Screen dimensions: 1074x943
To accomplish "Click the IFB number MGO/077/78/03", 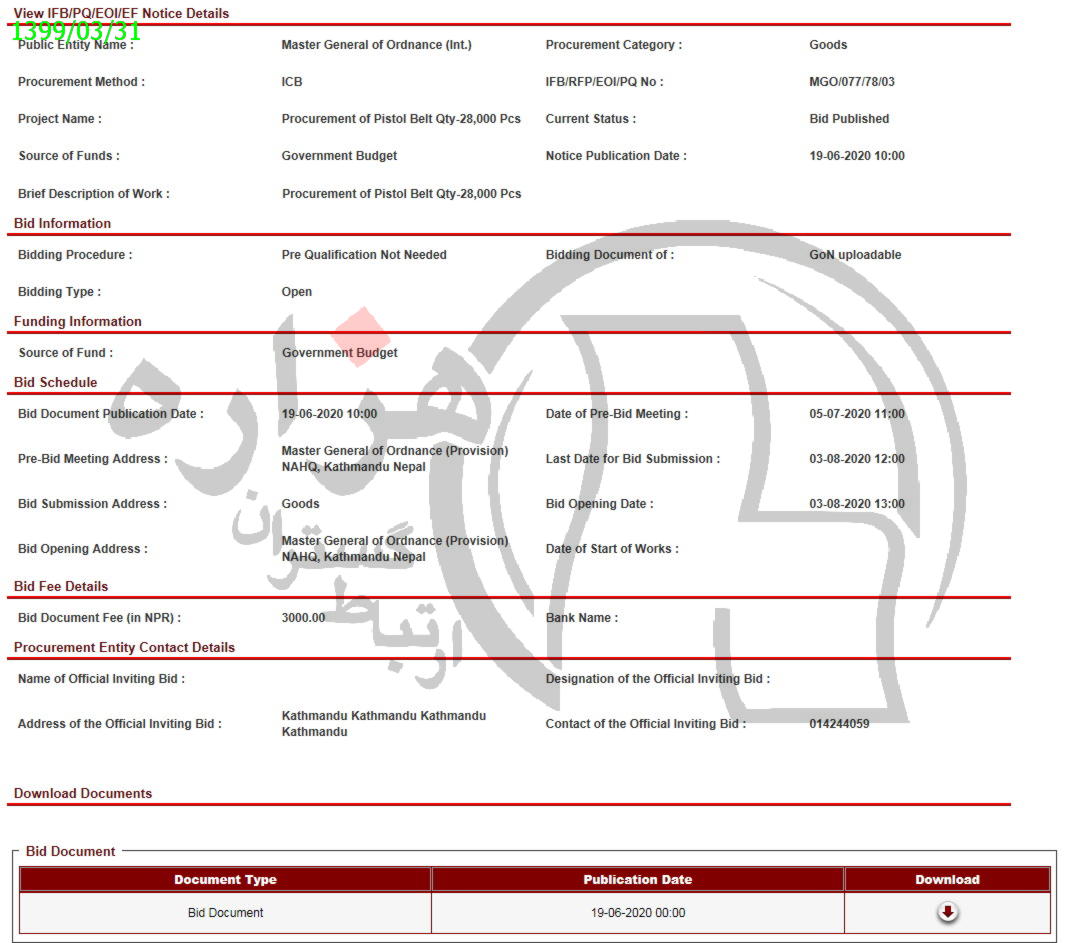I will point(851,82).
